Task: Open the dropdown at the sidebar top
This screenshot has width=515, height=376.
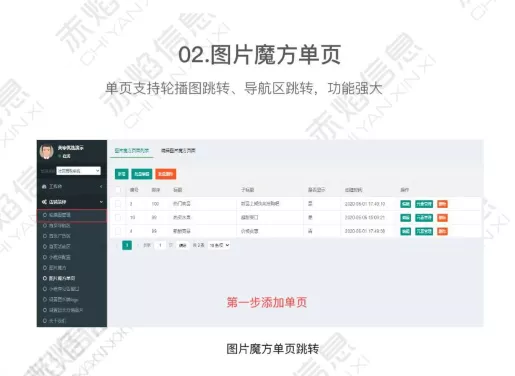Action: point(78,171)
